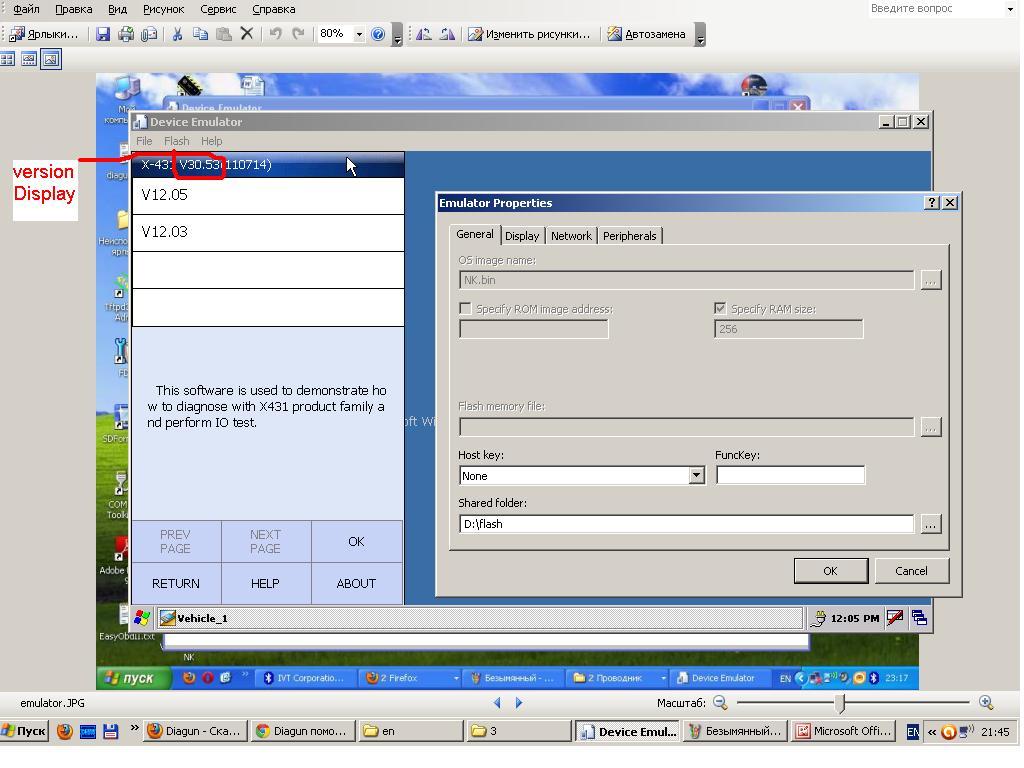Click the Масштаб zoom slider handle
The width and height of the screenshot is (1024, 768).
click(840, 703)
